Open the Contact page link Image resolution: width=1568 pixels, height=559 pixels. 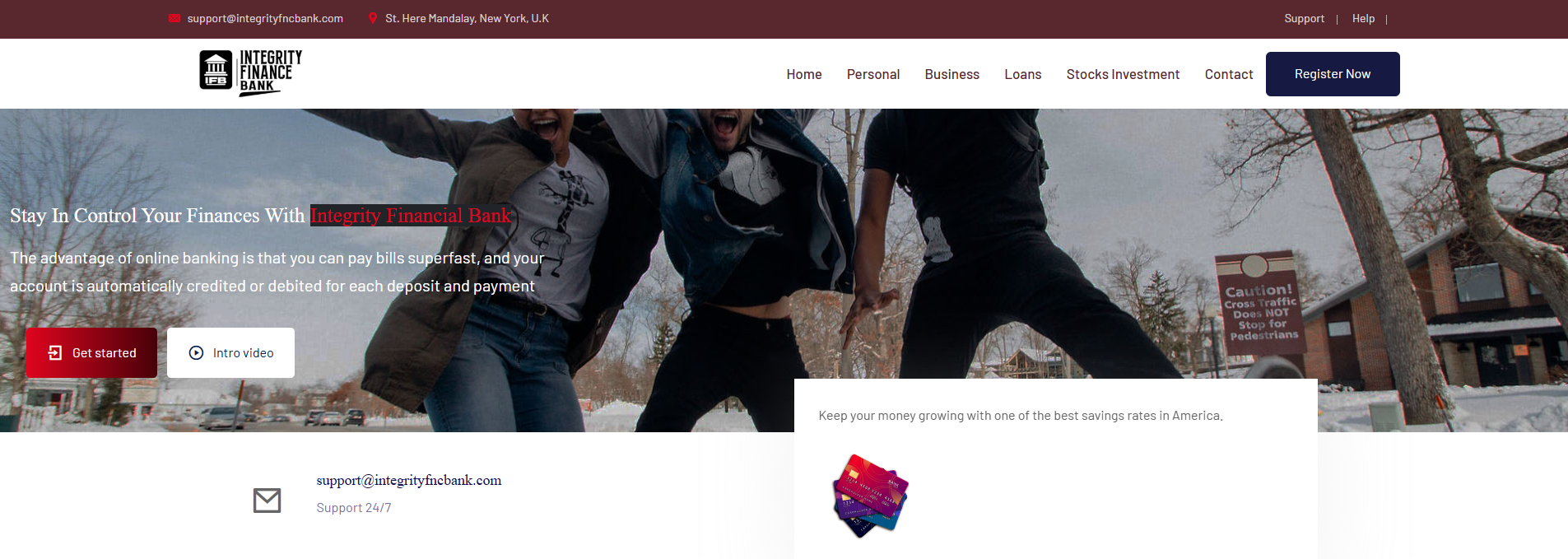(1229, 74)
